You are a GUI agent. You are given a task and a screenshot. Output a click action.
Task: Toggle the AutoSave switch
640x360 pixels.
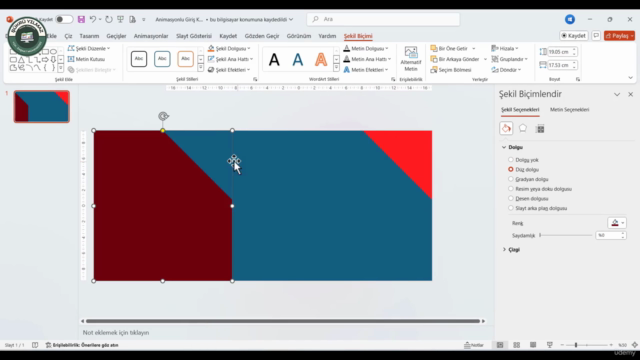tap(64, 19)
